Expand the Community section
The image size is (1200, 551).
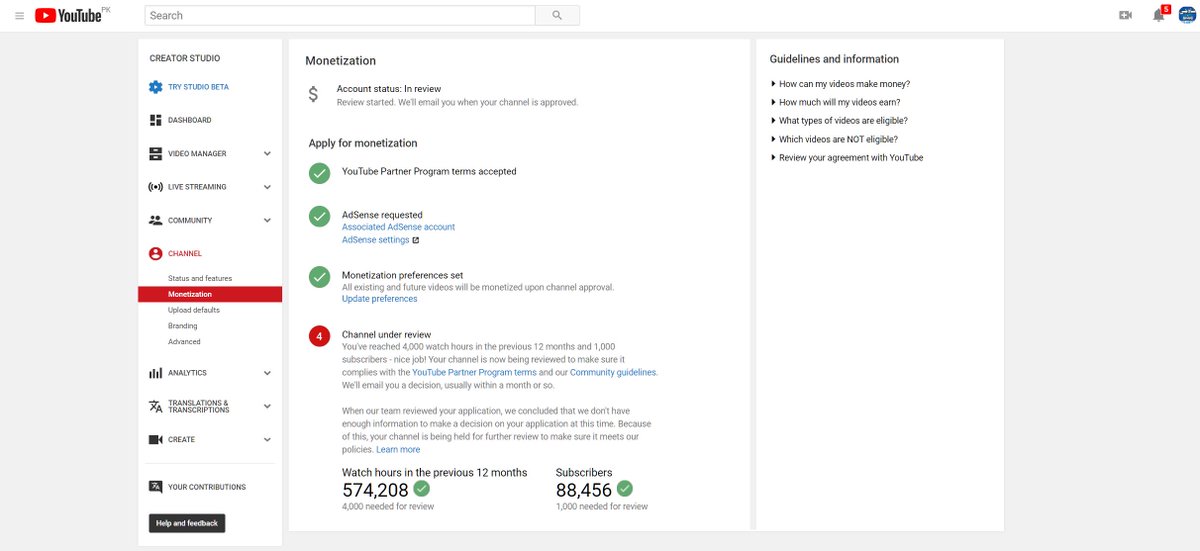coord(267,220)
